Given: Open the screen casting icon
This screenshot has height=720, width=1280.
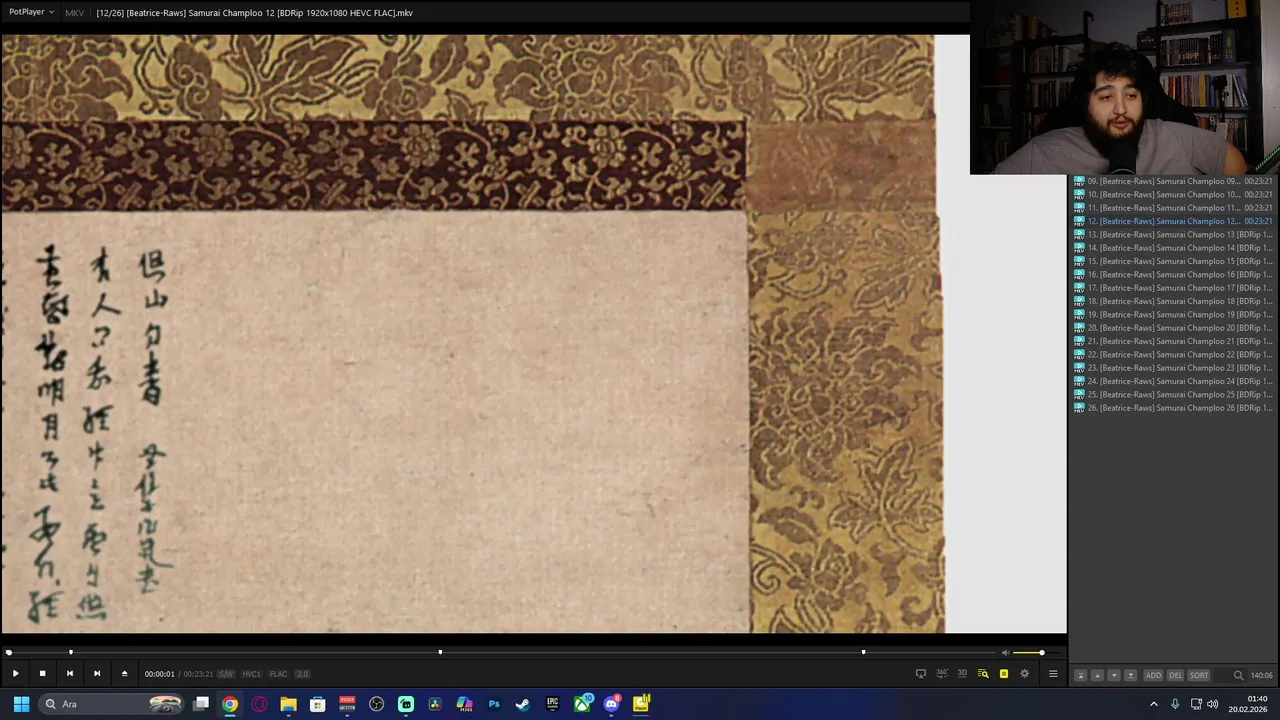Looking at the screenshot, I should point(921,674).
